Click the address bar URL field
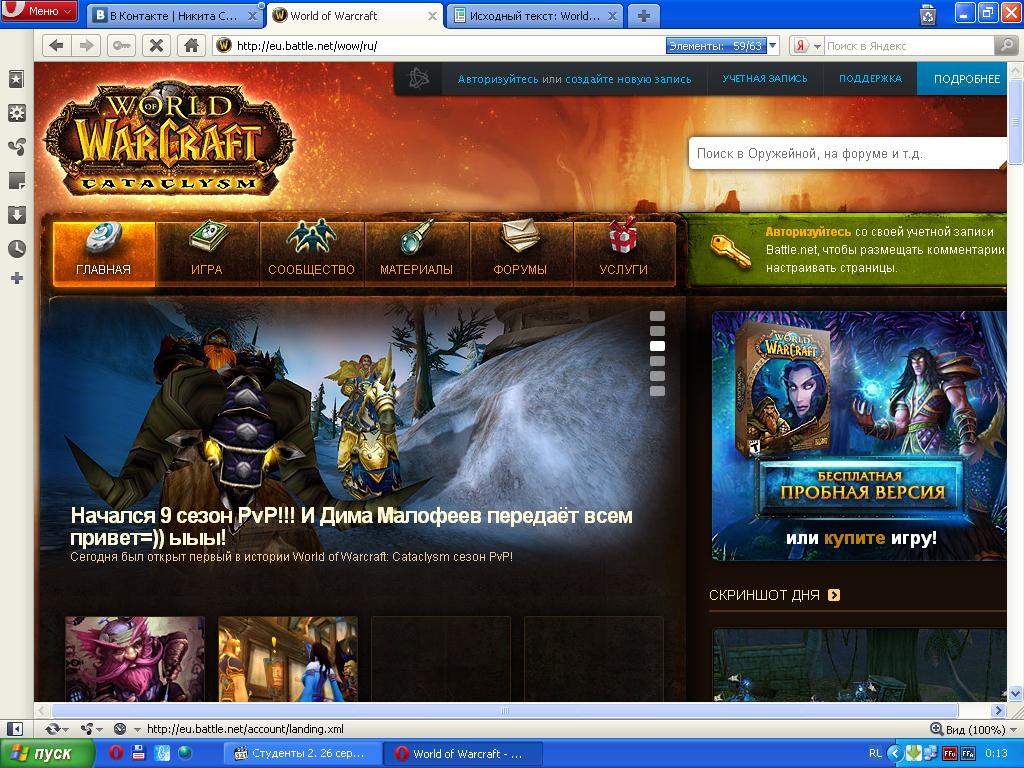 click(449, 46)
